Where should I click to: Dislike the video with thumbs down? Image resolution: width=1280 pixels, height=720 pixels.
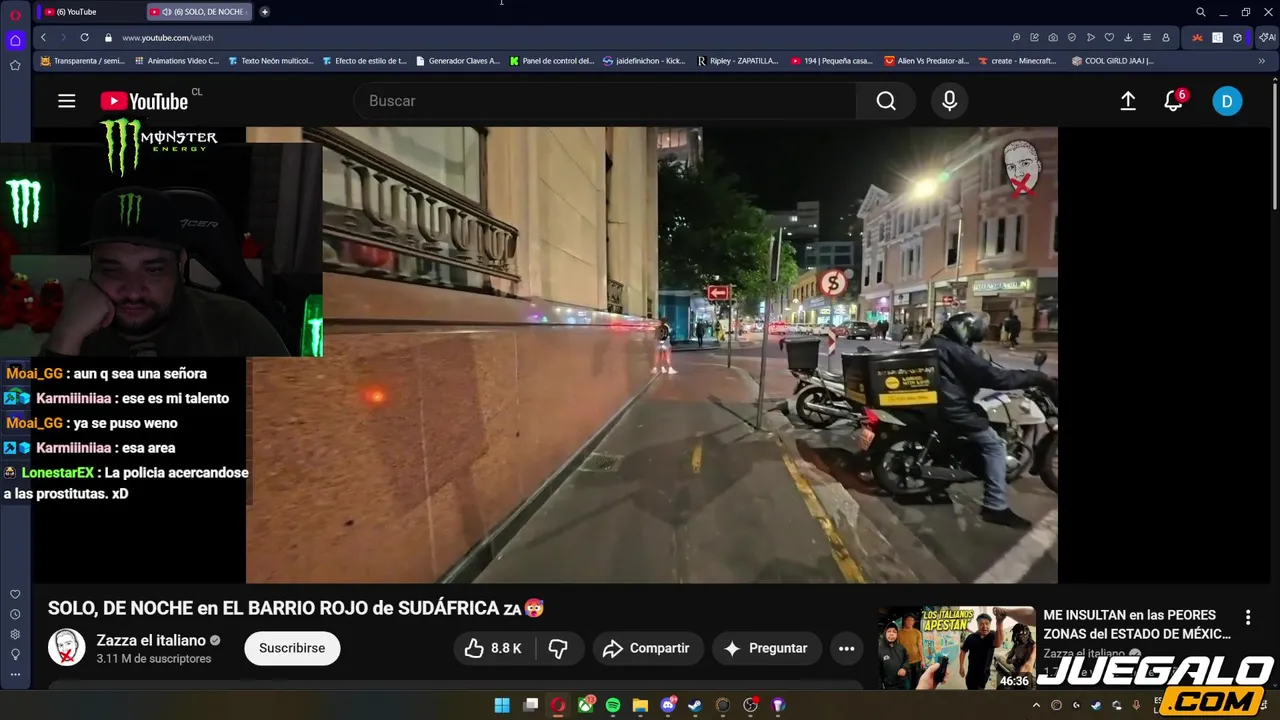point(558,648)
